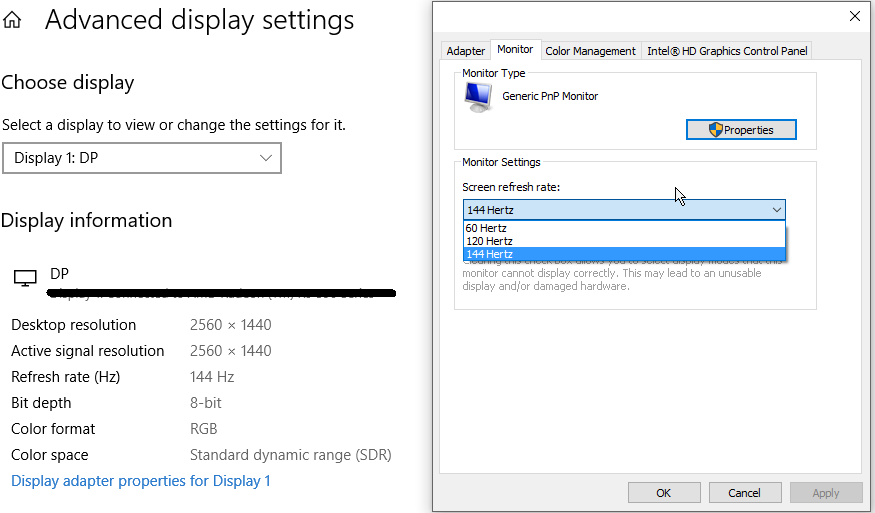
Task: Switch to the Adapter tab
Action: coord(466,51)
